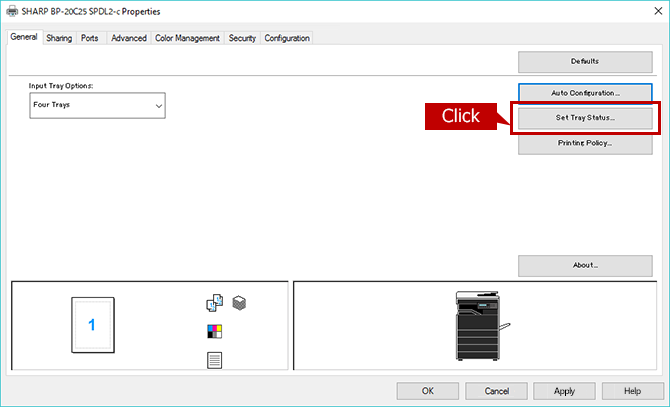Open the Input Tray Options dropdown
The image size is (670, 407).
[97, 105]
